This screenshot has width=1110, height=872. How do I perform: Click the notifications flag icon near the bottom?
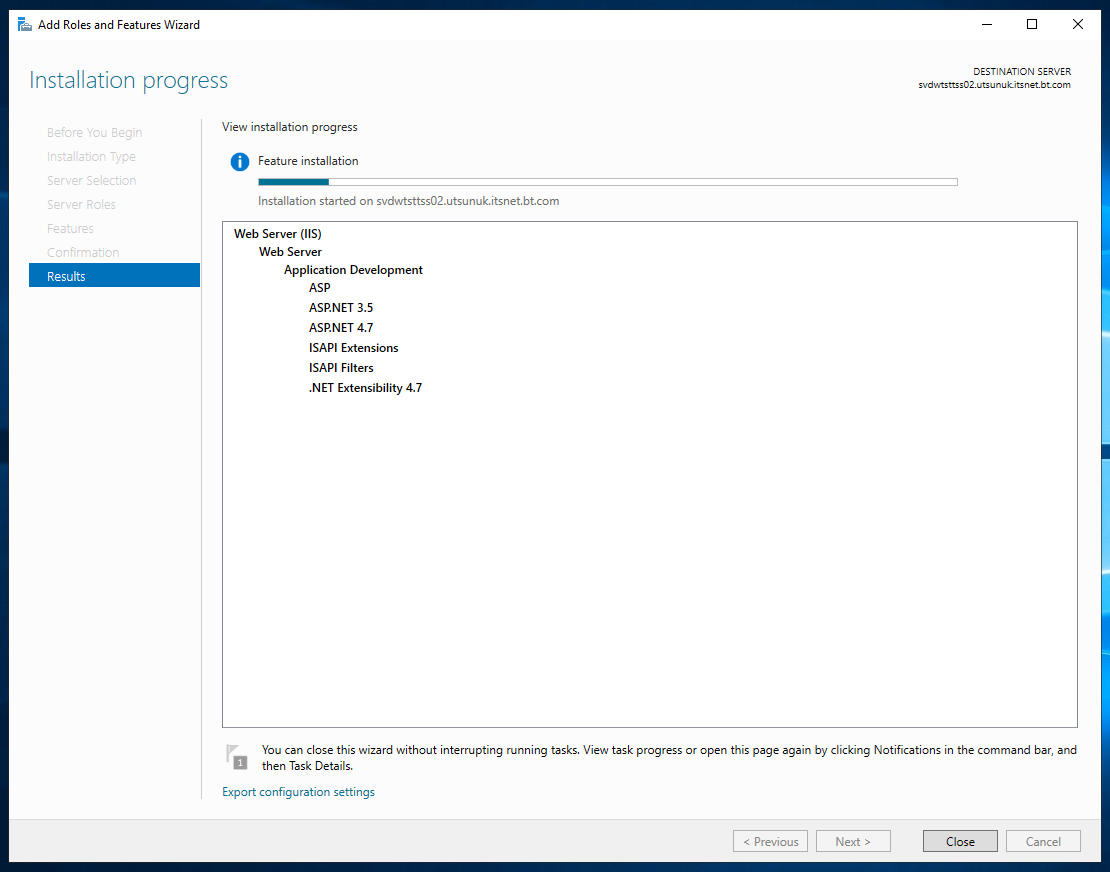click(x=237, y=757)
